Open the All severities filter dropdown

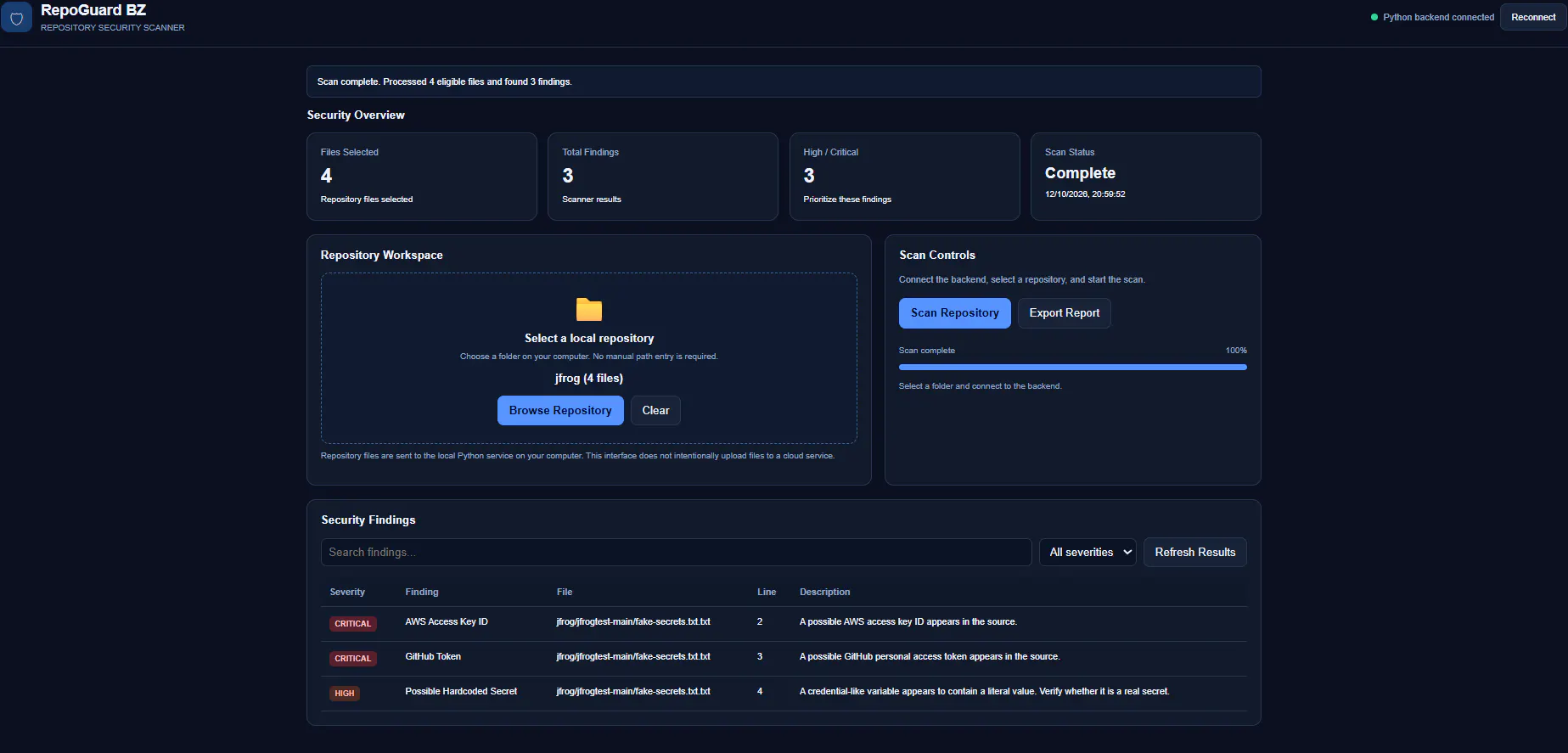pos(1087,552)
